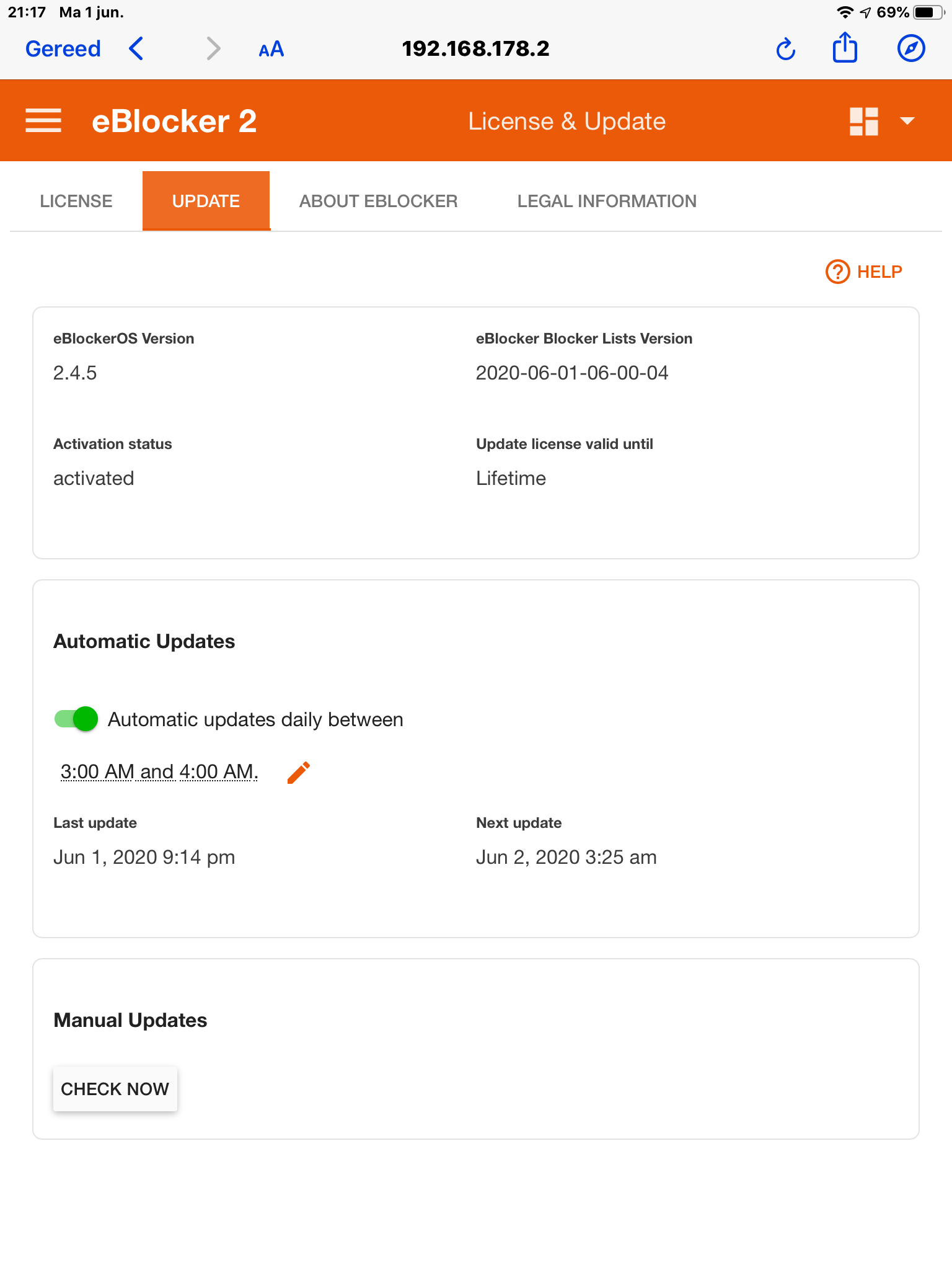Edit the automatic update time with pencil
The height and width of the screenshot is (1270, 952).
click(299, 772)
